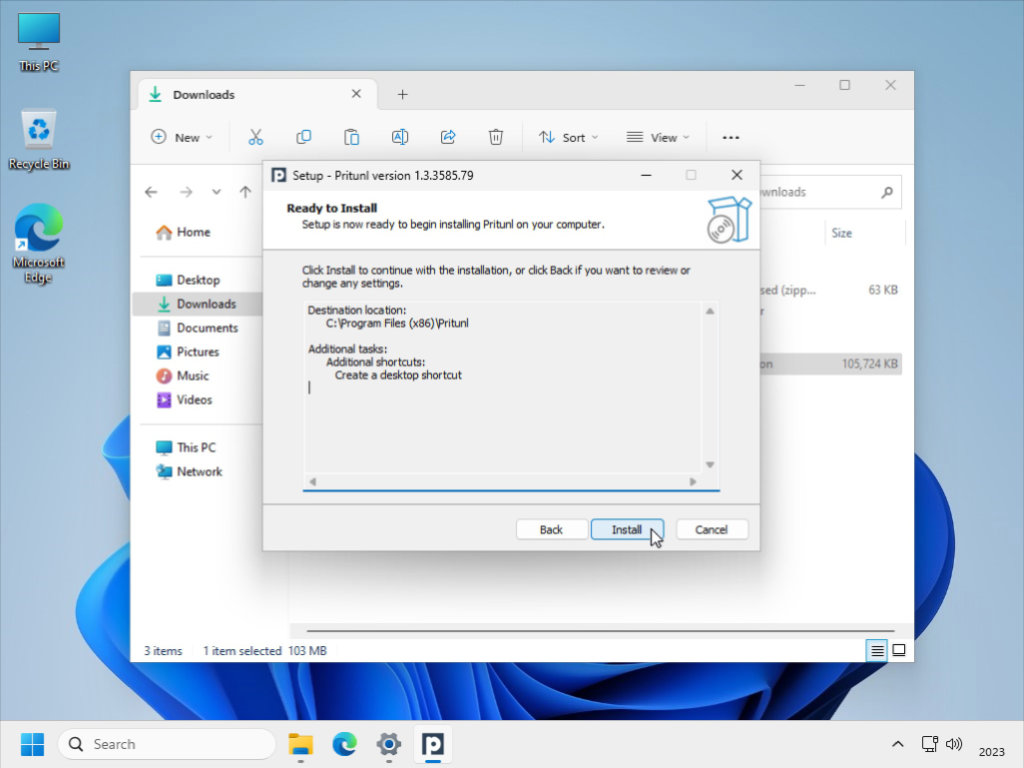Go back in Explorer navigation
The image size is (1024, 768).
point(152,192)
